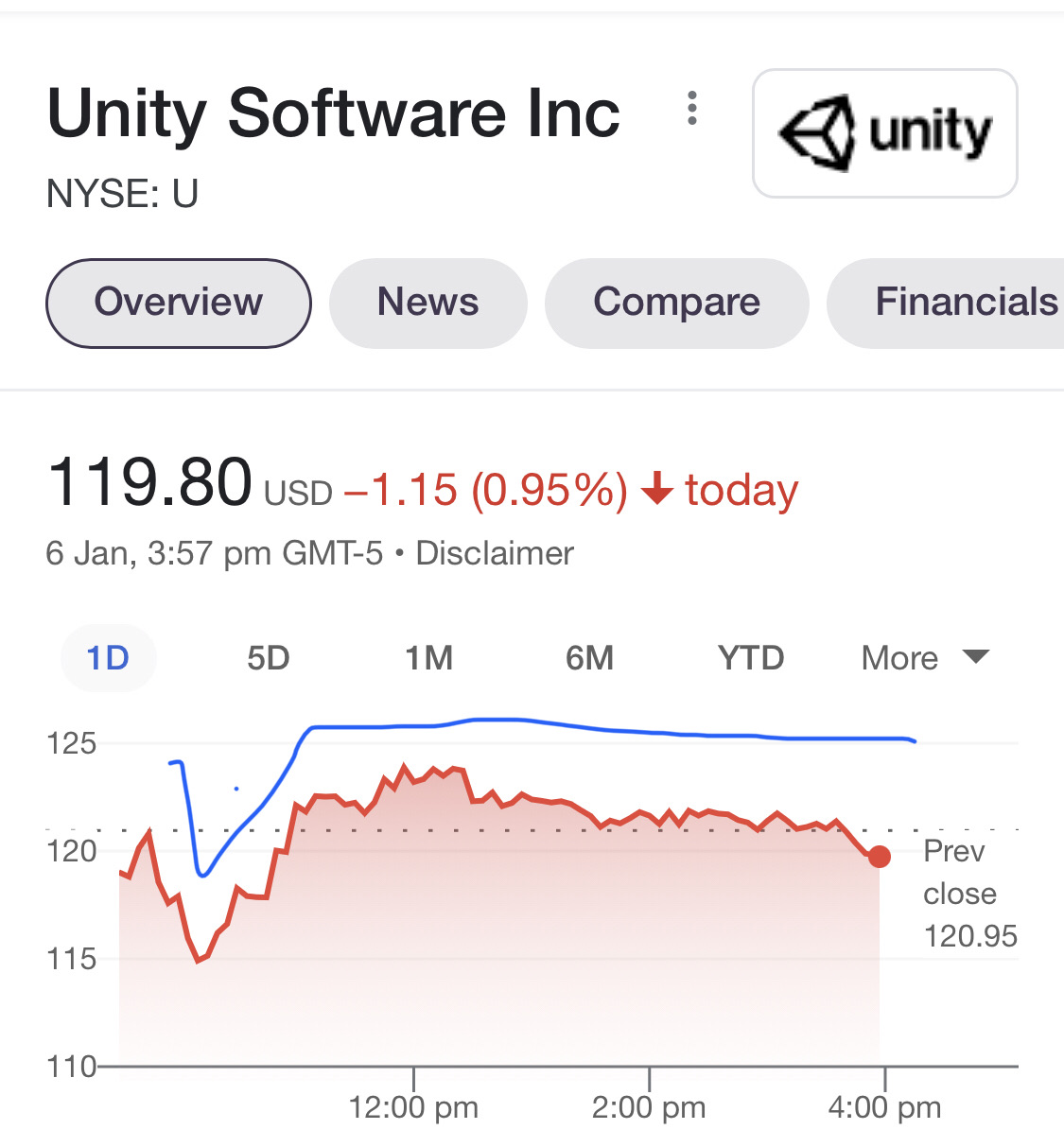Switch to the News tab

point(427,303)
